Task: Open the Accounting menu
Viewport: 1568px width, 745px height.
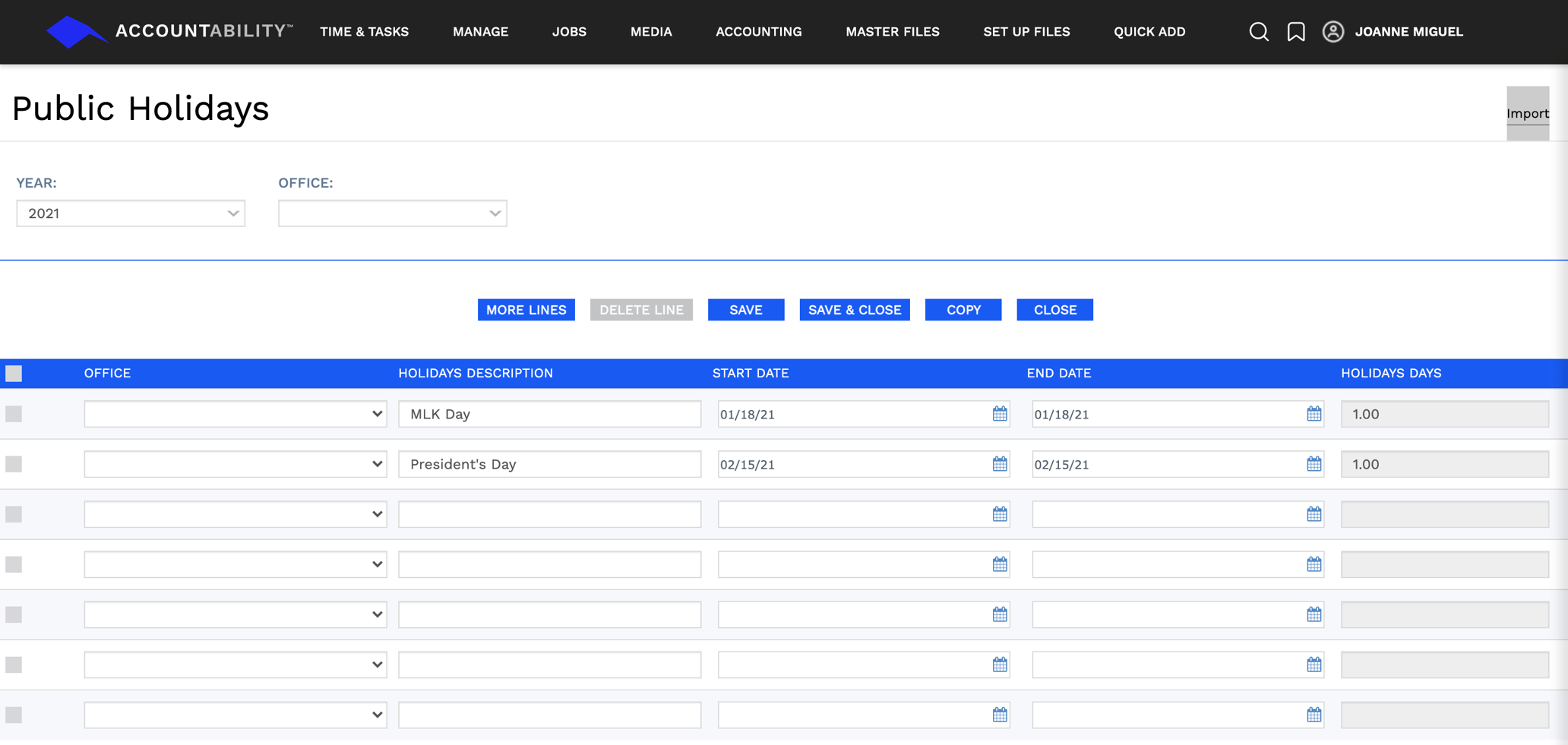Action: click(758, 32)
